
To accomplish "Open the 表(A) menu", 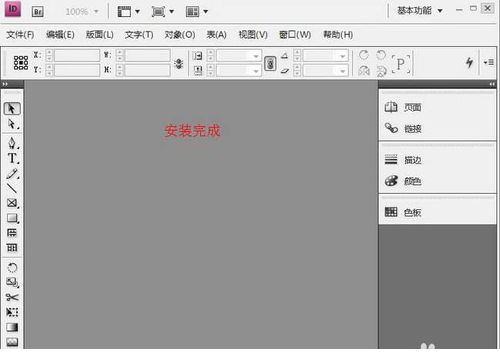I will point(216,34).
